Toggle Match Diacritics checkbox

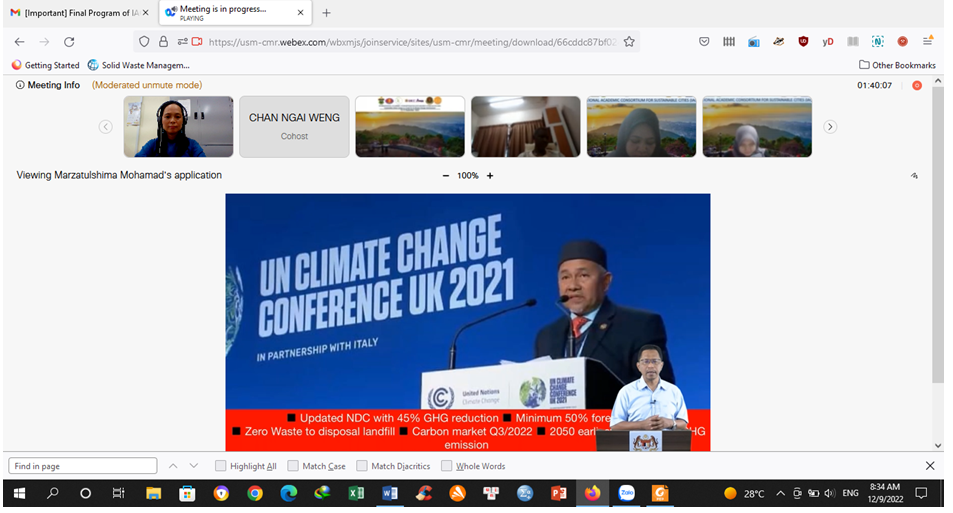pos(362,466)
